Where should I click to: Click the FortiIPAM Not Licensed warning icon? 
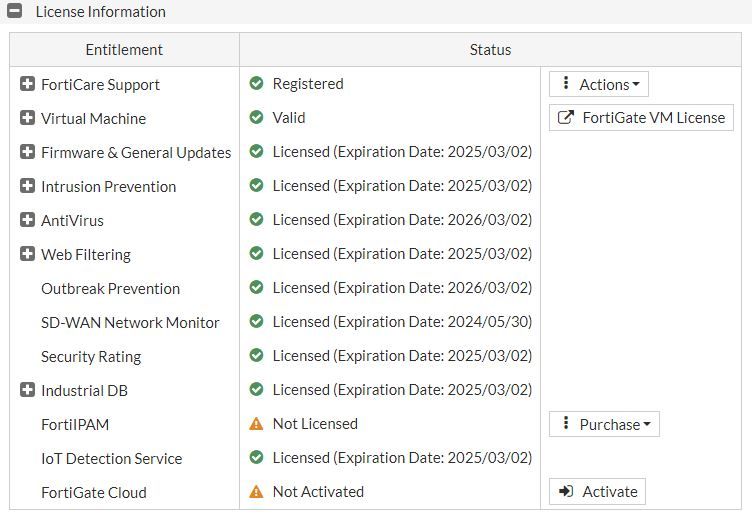pyautogui.click(x=256, y=424)
